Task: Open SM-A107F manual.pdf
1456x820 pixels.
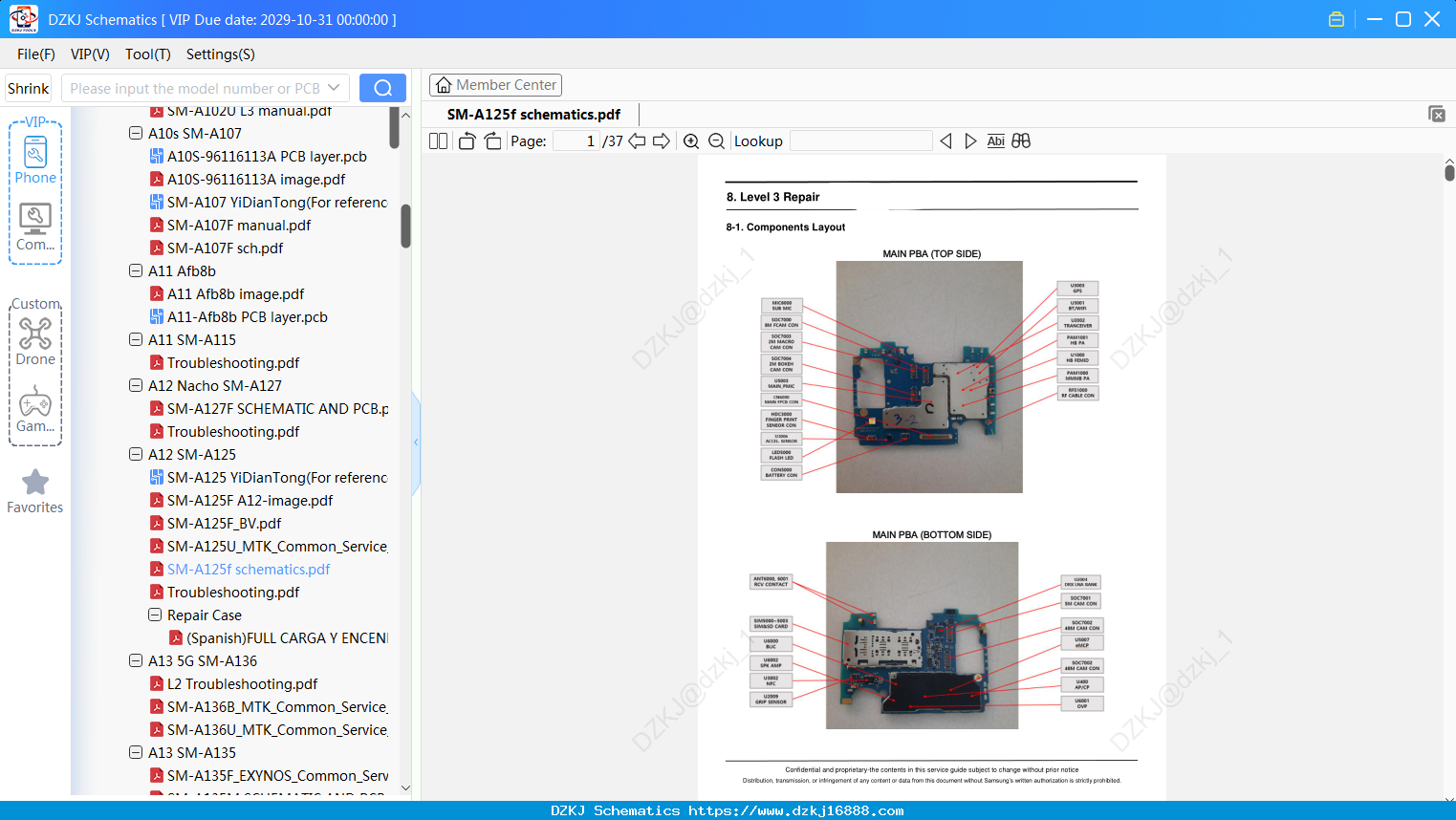Action: coord(239,226)
